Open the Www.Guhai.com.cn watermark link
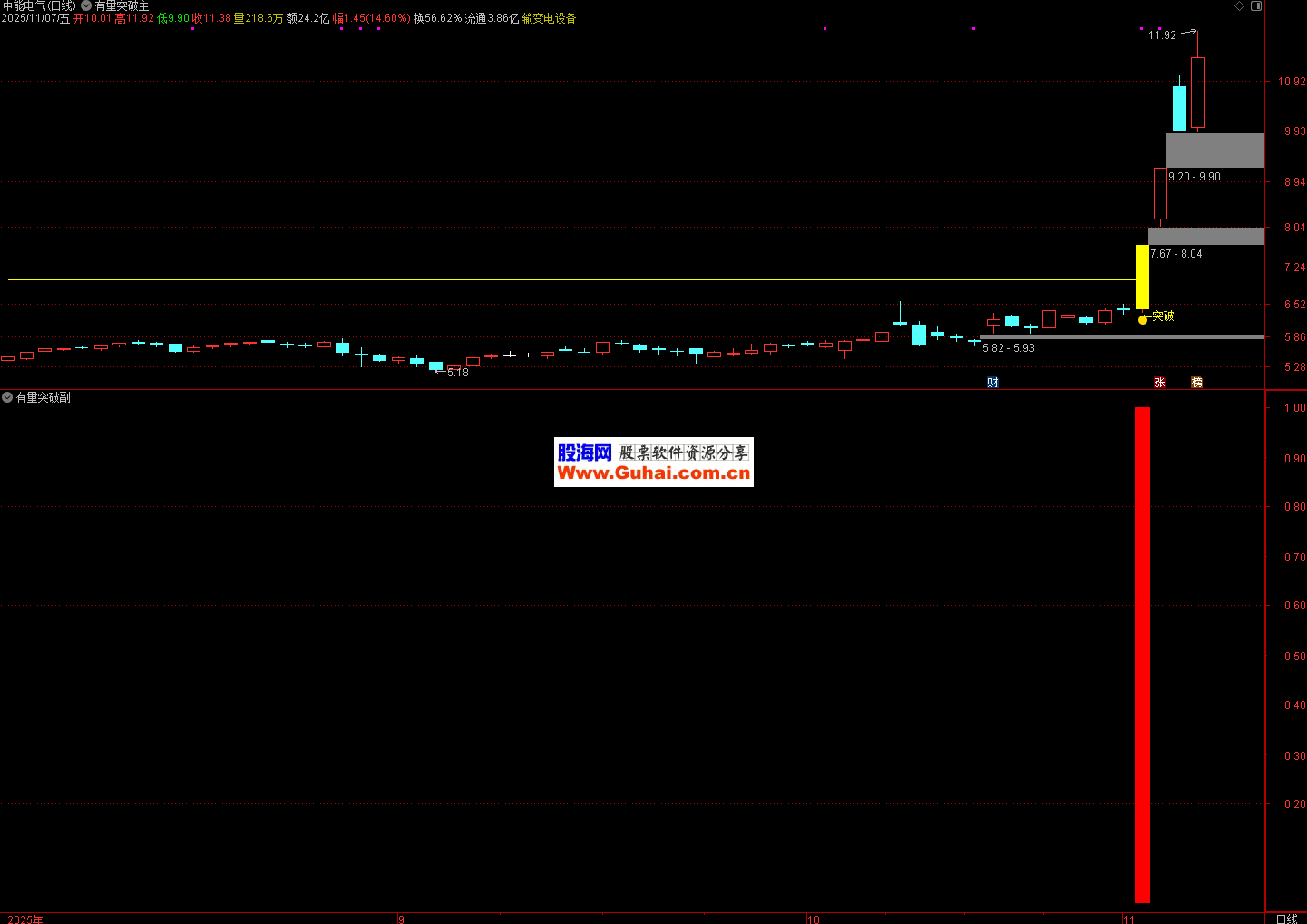The height and width of the screenshot is (924, 1307). (653, 472)
